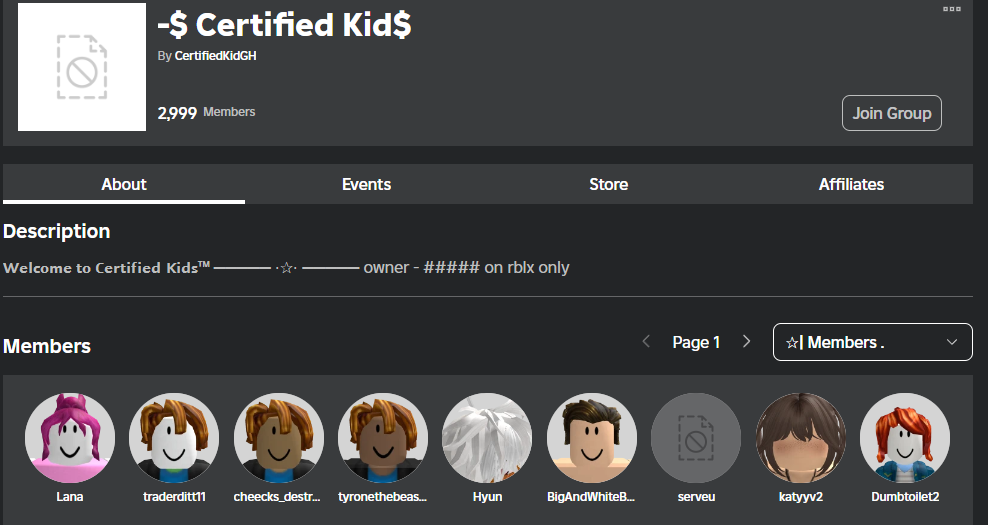View katyyv2's avatar

pos(800,438)
